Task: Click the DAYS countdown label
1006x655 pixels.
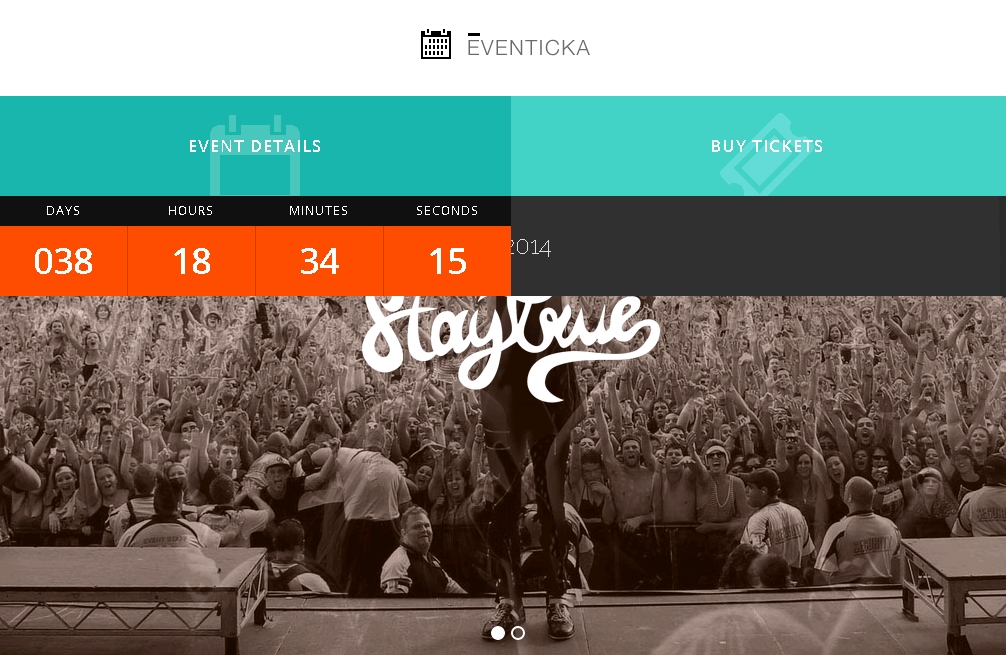Action: point(64,210)
